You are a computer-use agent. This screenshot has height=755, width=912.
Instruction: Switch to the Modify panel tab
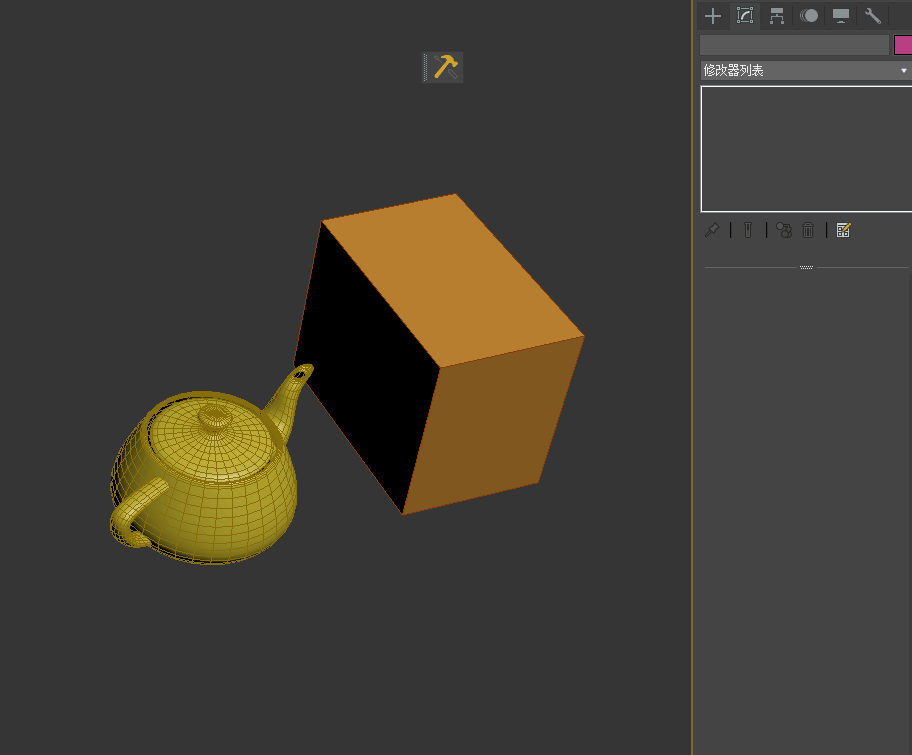(744, 16)
